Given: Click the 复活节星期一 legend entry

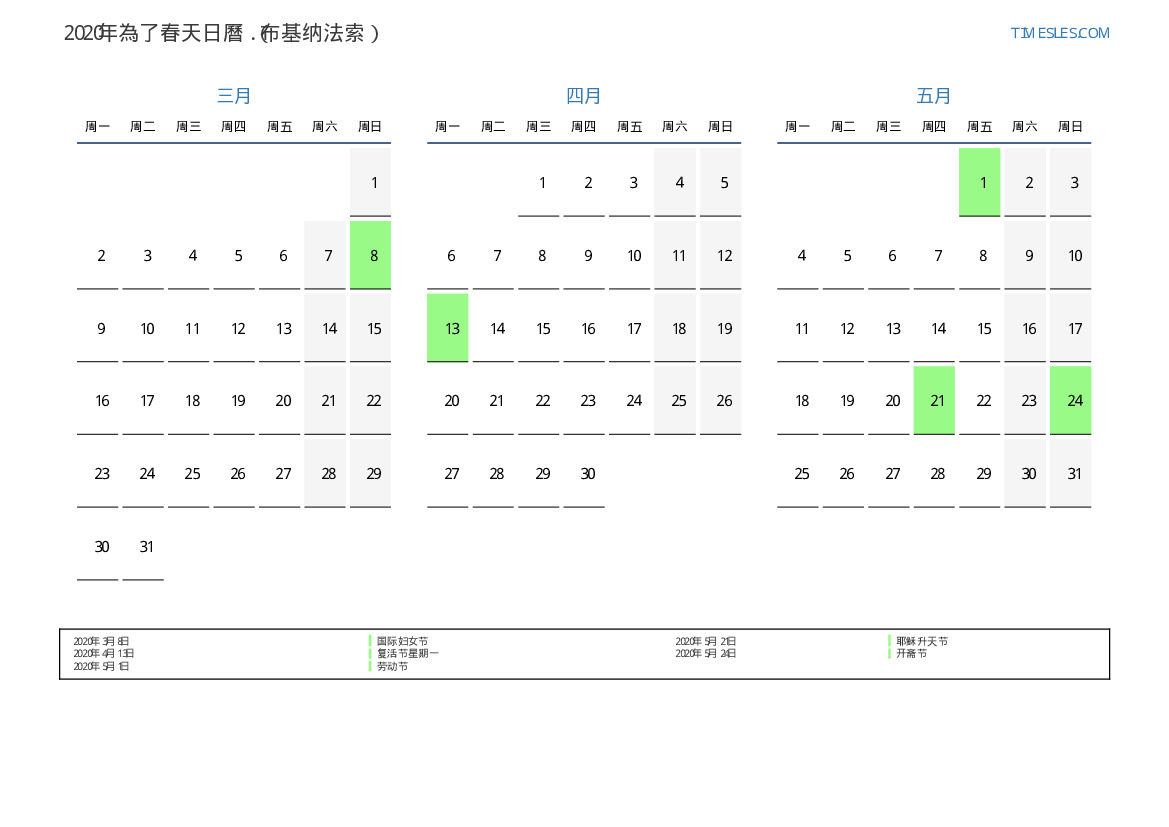Looking at the screenshot, I should (407, 653).
